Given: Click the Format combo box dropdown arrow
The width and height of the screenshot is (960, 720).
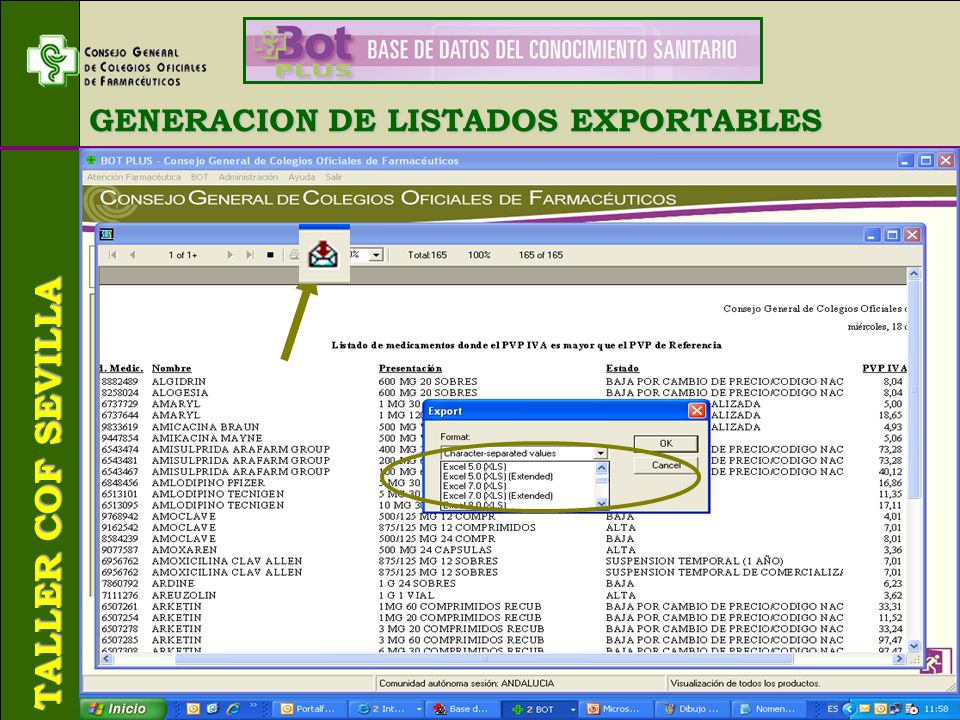Looking at the screenshot, I should coord(601,454).
